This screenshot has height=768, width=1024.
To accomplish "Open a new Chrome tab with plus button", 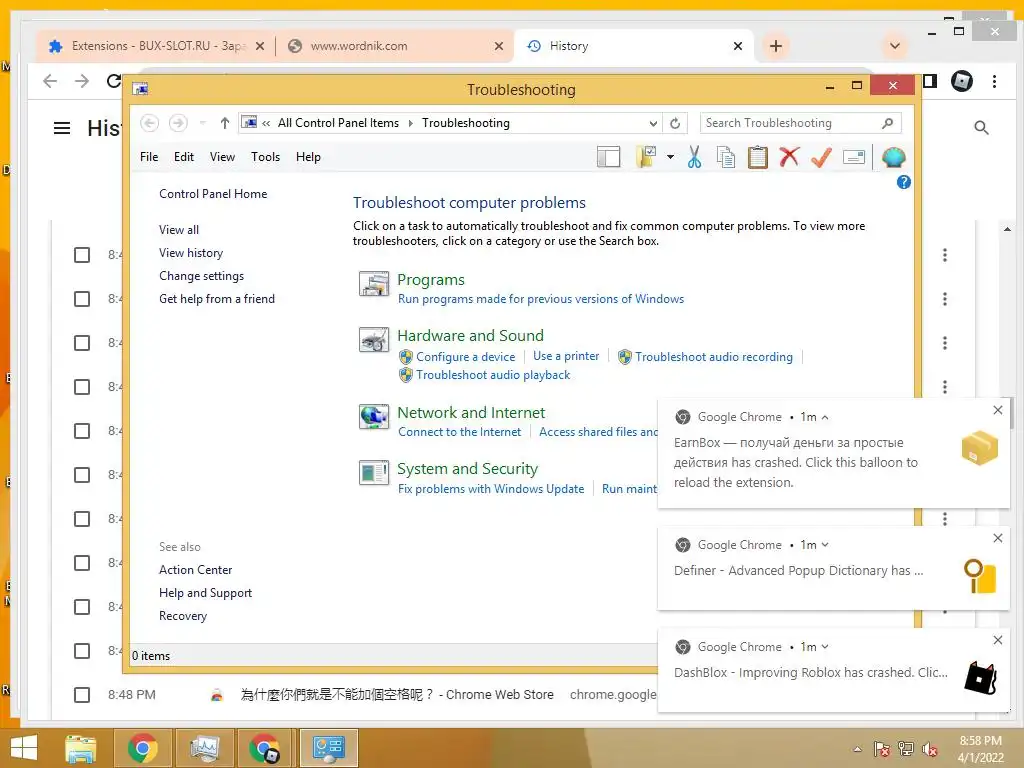I will point(776,46).
